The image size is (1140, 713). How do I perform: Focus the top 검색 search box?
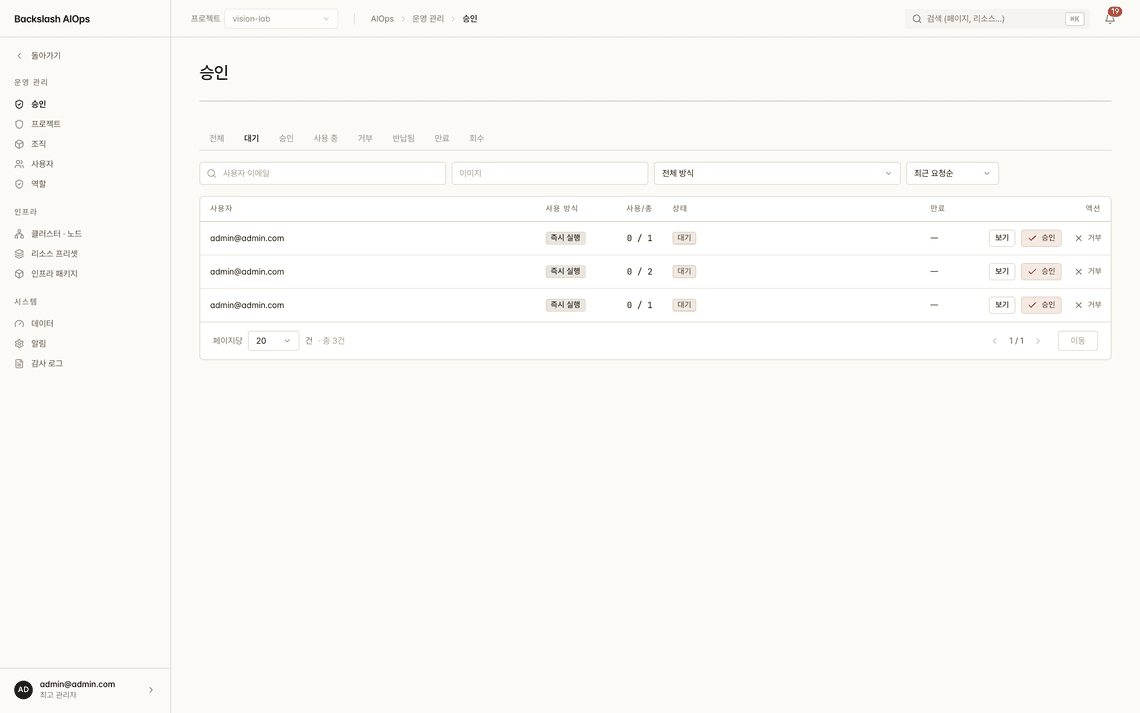(x=997, y=19)
